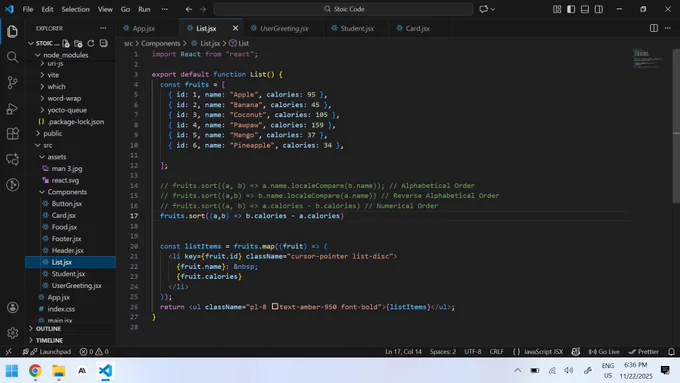The height and width of the screenshot is (383, 680).
Task: Go forward in navigation history
Action: coord(203,9)
